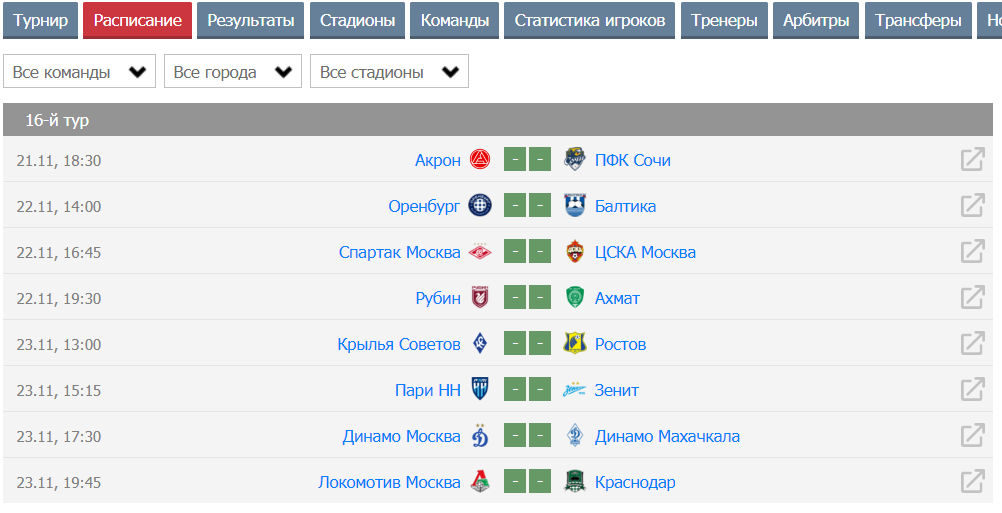Click the Krasnodar team logo

[574, 482]
